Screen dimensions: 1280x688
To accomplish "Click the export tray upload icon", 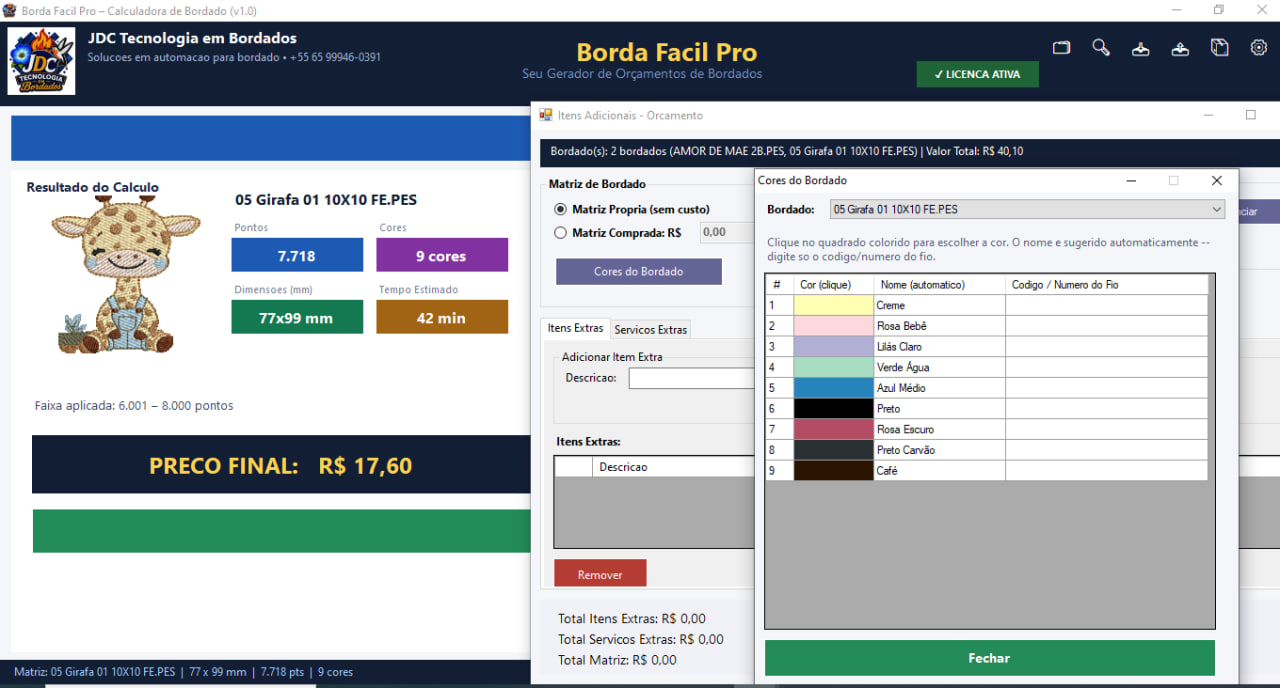I will tap(1180, 48).
